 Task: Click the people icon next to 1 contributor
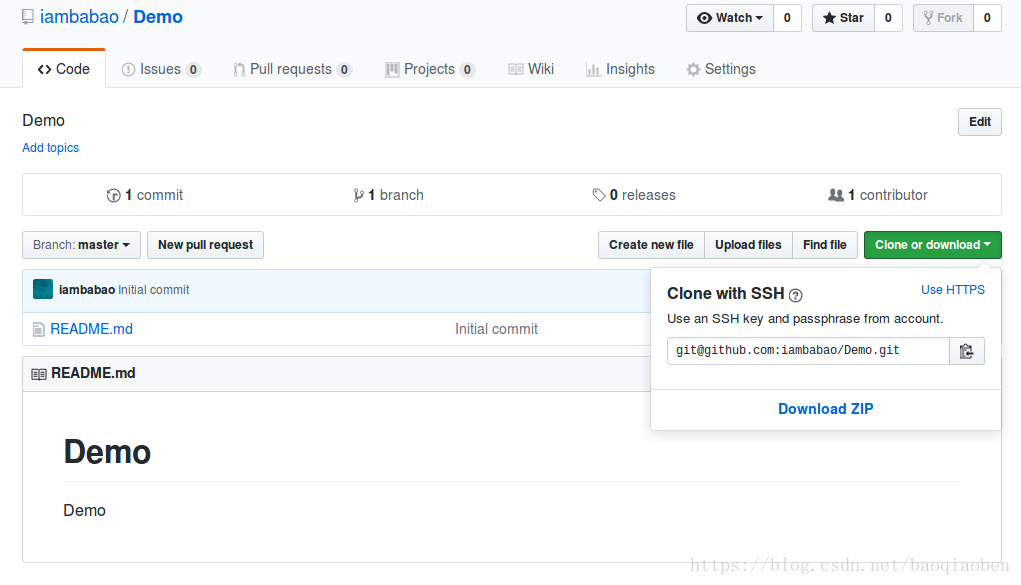835,195
